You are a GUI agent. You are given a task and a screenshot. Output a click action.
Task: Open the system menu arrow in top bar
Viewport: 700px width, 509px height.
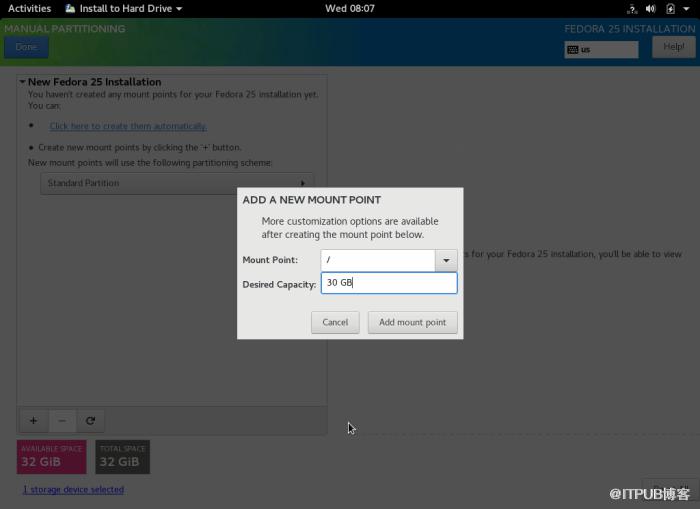pos(686,8)
